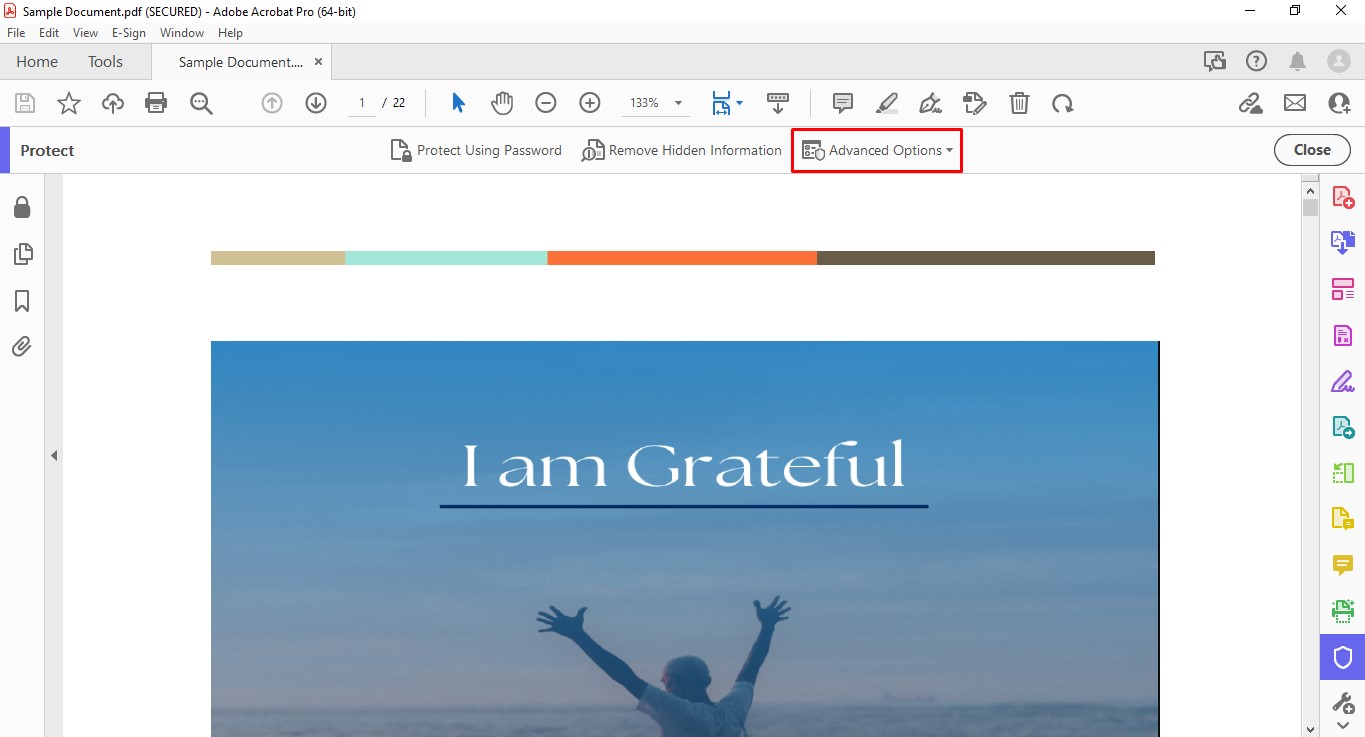Open Page Thumbnails panel
This screenshot has width=1365, height=737.
(x=22, y=254)
